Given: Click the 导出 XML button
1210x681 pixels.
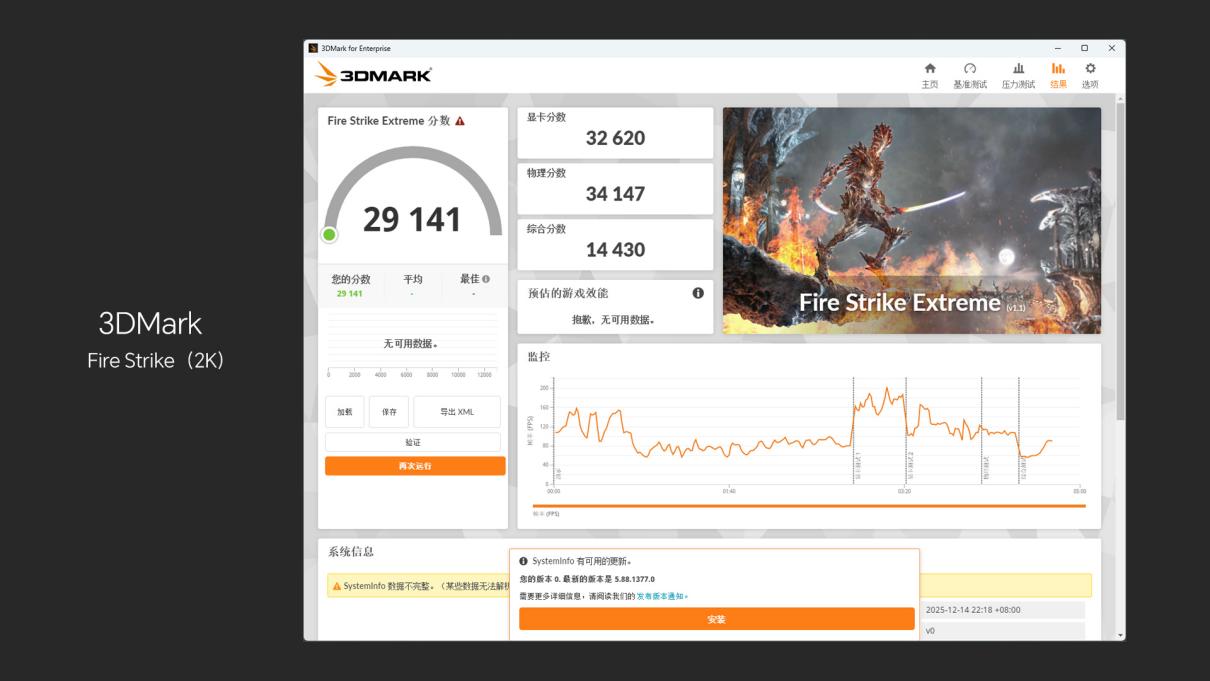Looking at the screenshot, I should pos(457,412).
